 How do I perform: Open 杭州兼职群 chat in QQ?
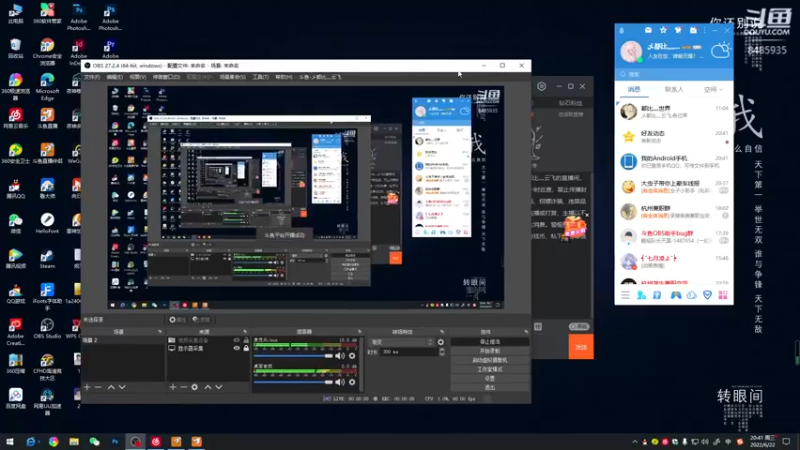tap(674, 212)
